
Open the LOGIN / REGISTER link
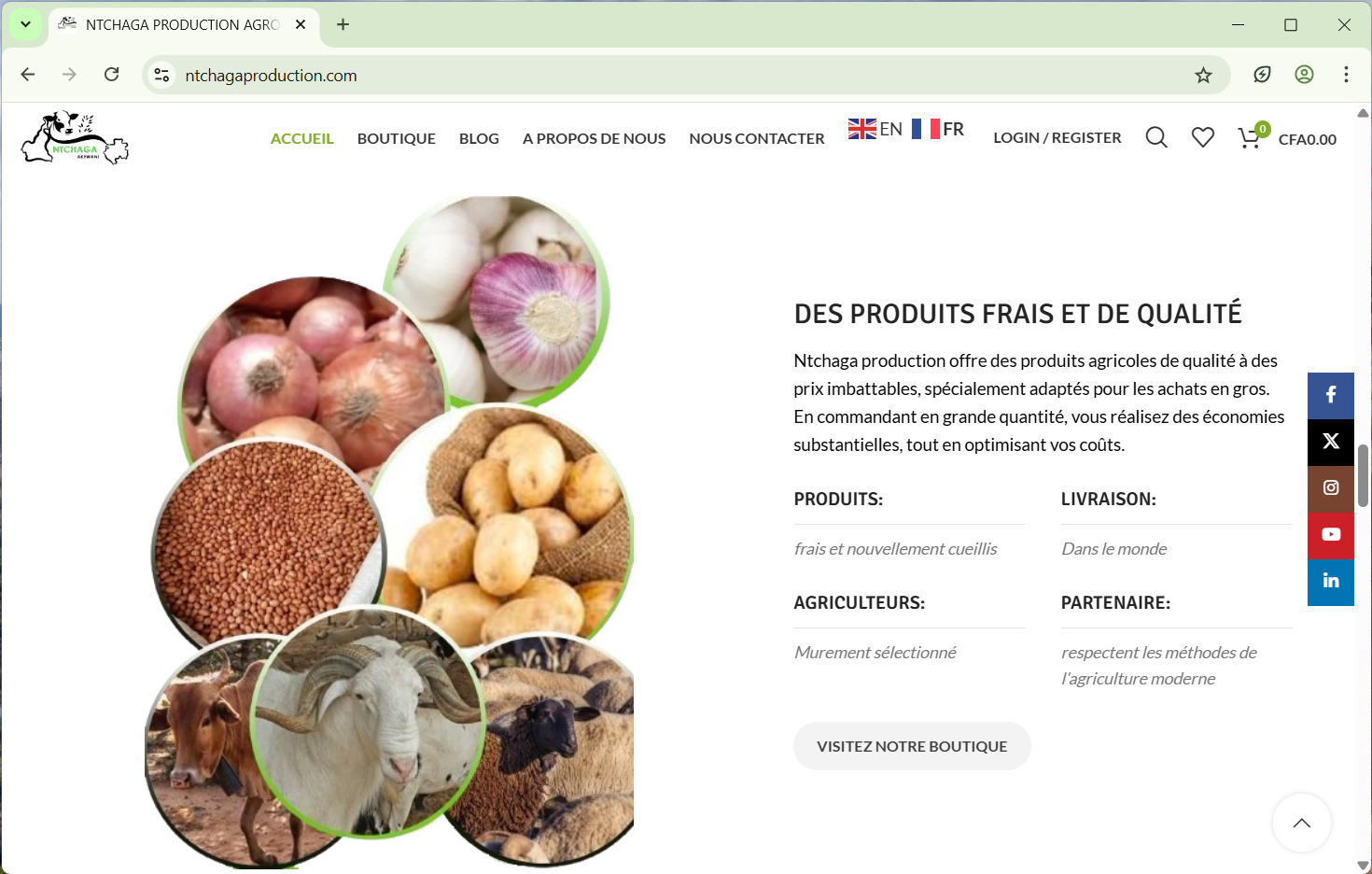tap(1057, 137)
